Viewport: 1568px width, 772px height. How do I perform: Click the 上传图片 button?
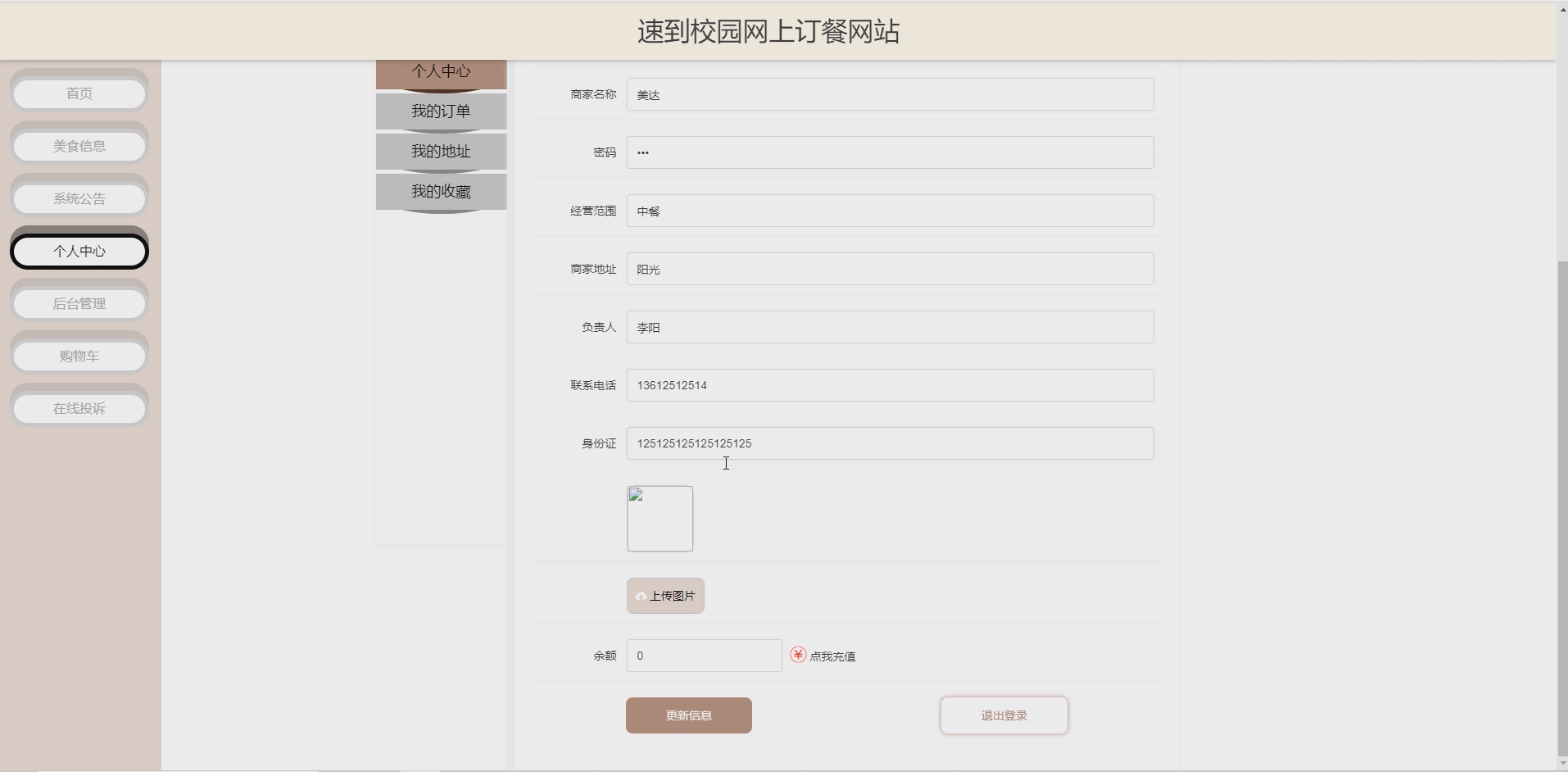click(665, 596)
